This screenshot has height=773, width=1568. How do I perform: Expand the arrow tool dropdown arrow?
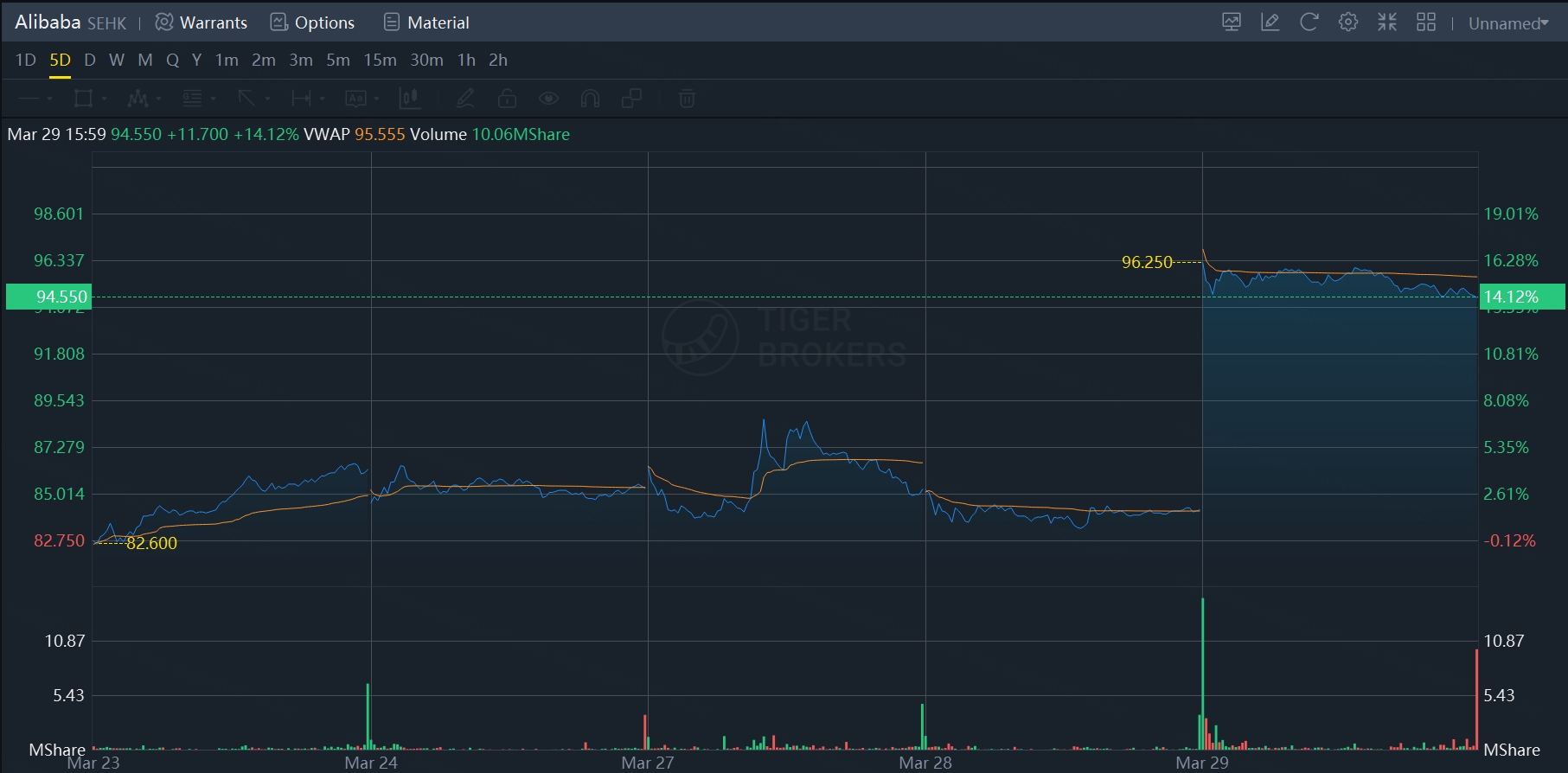coord(267,99)
